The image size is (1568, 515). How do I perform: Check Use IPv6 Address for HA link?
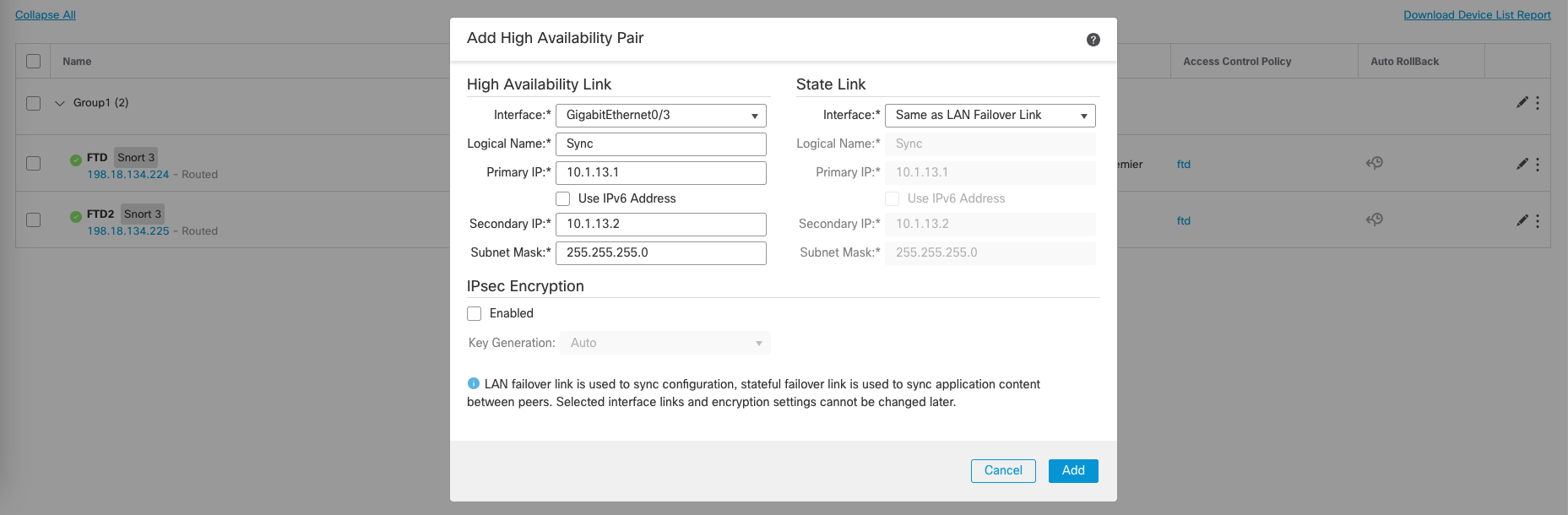tap(563, 198)
